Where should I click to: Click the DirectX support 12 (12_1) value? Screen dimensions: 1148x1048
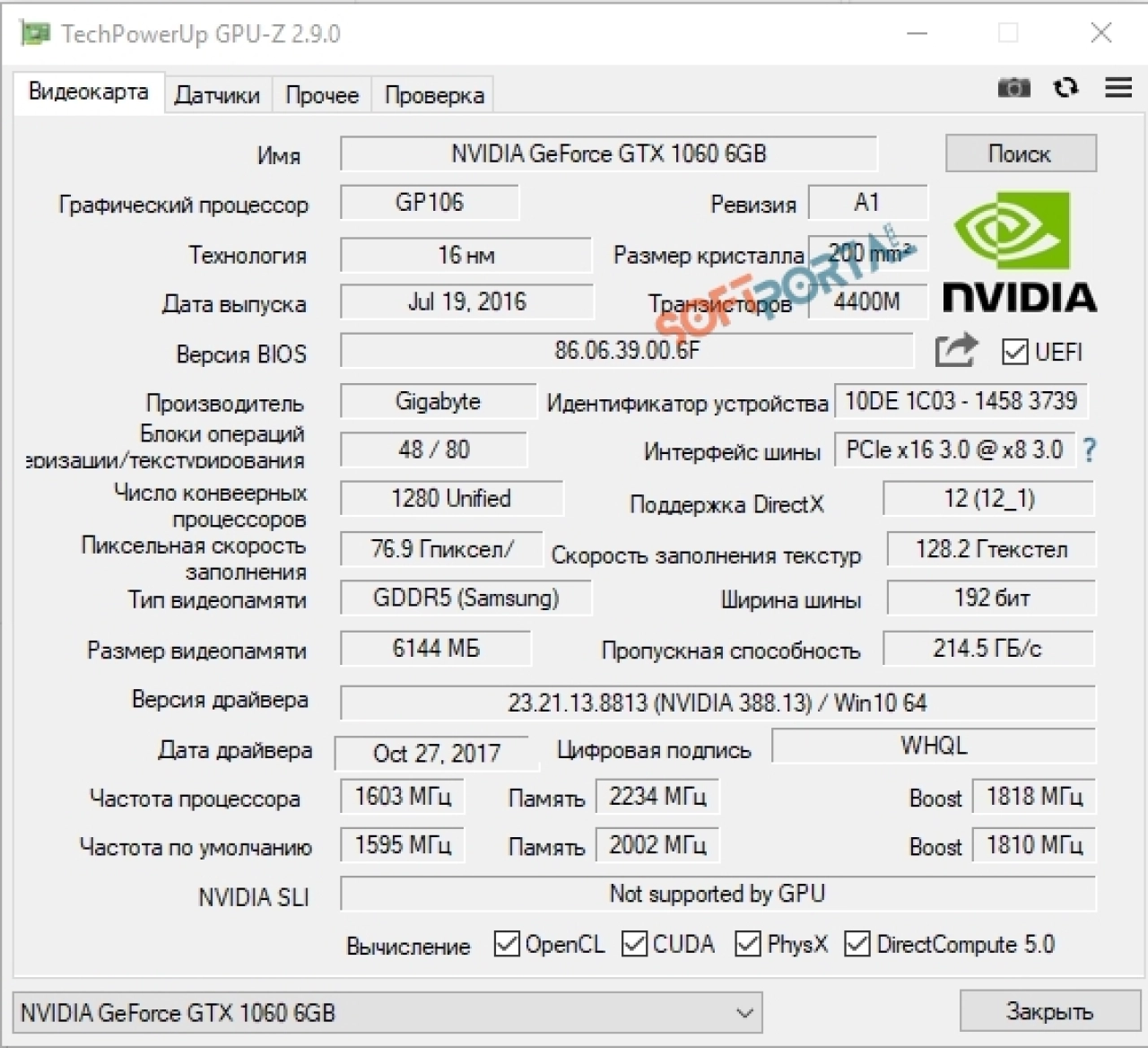[x=989, y=498]
